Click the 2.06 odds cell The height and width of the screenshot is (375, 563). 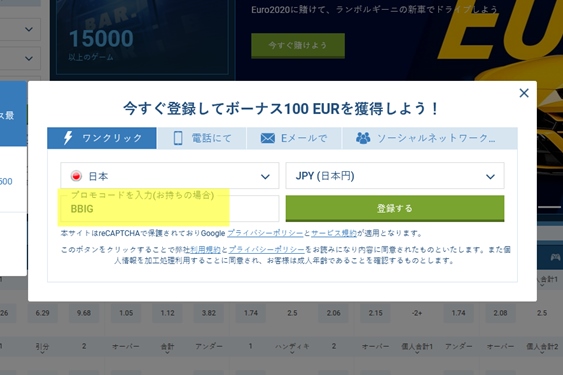click(334, 313)
